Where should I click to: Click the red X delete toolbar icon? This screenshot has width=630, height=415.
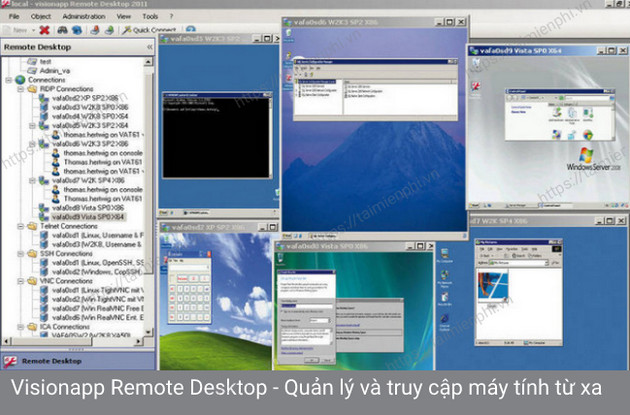pyautogui.click(x=45, y=30)
